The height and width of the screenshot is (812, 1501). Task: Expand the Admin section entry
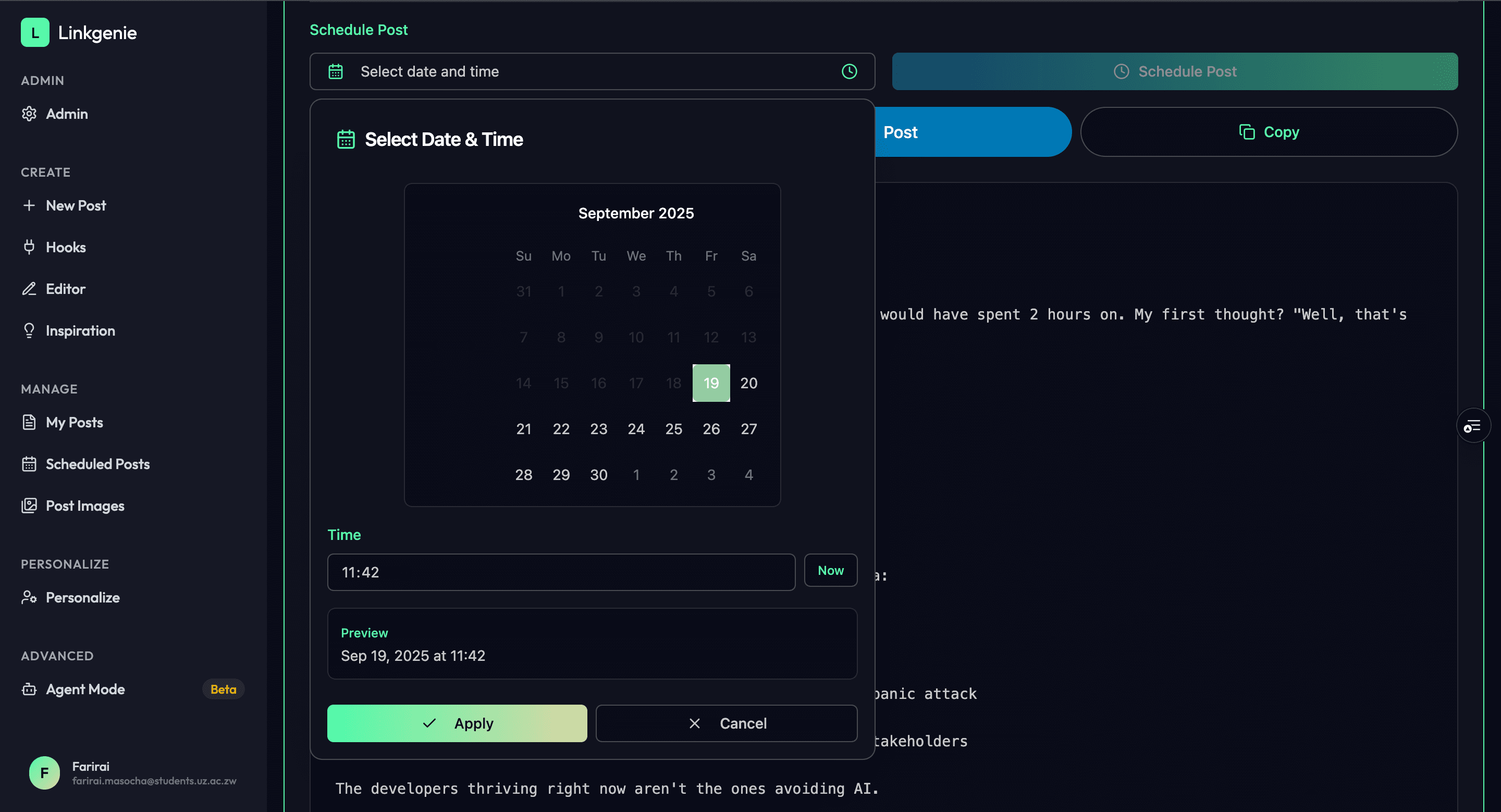[x=66, y=114]
